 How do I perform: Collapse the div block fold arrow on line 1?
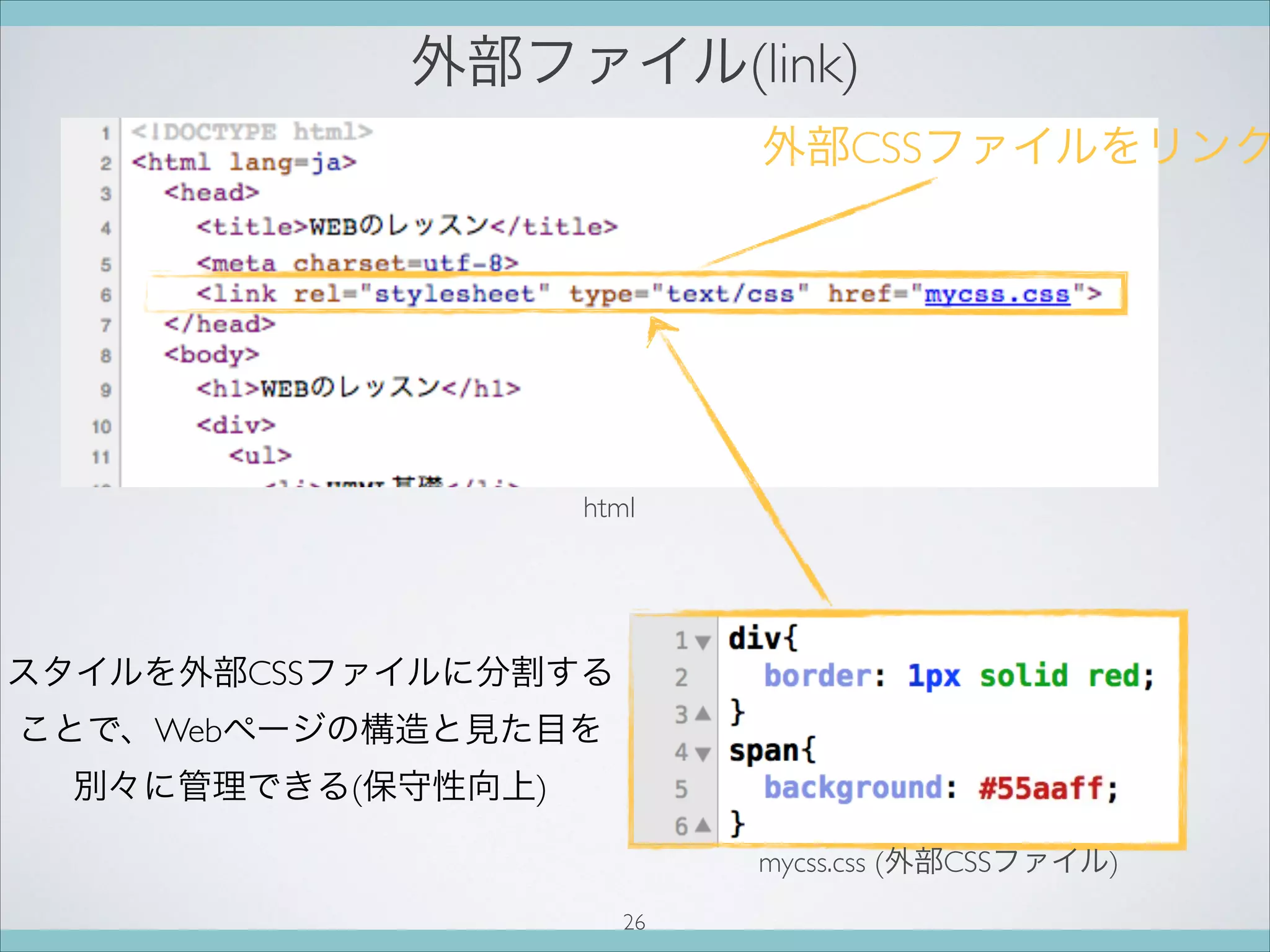[703, 642]
